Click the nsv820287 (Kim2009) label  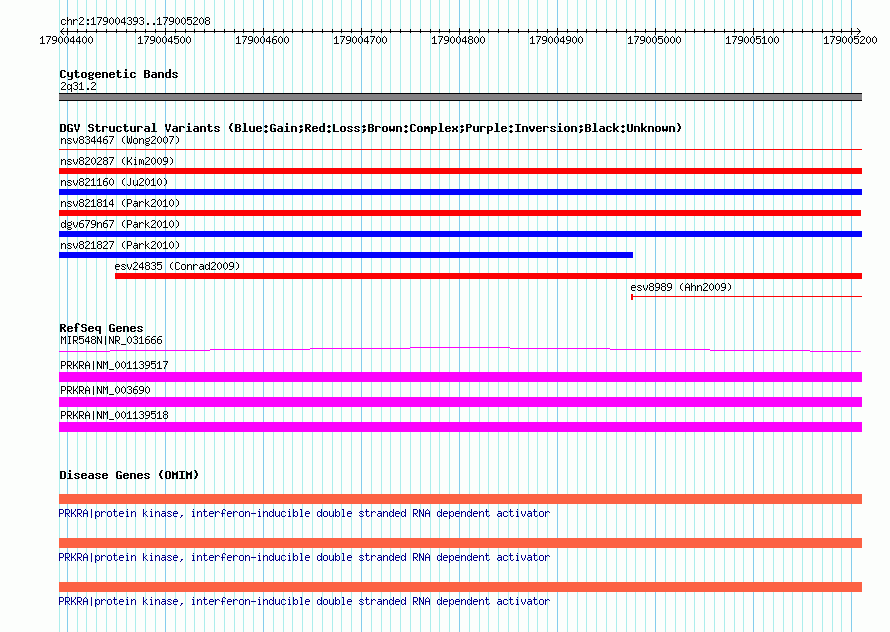click(x=117, y=161)
